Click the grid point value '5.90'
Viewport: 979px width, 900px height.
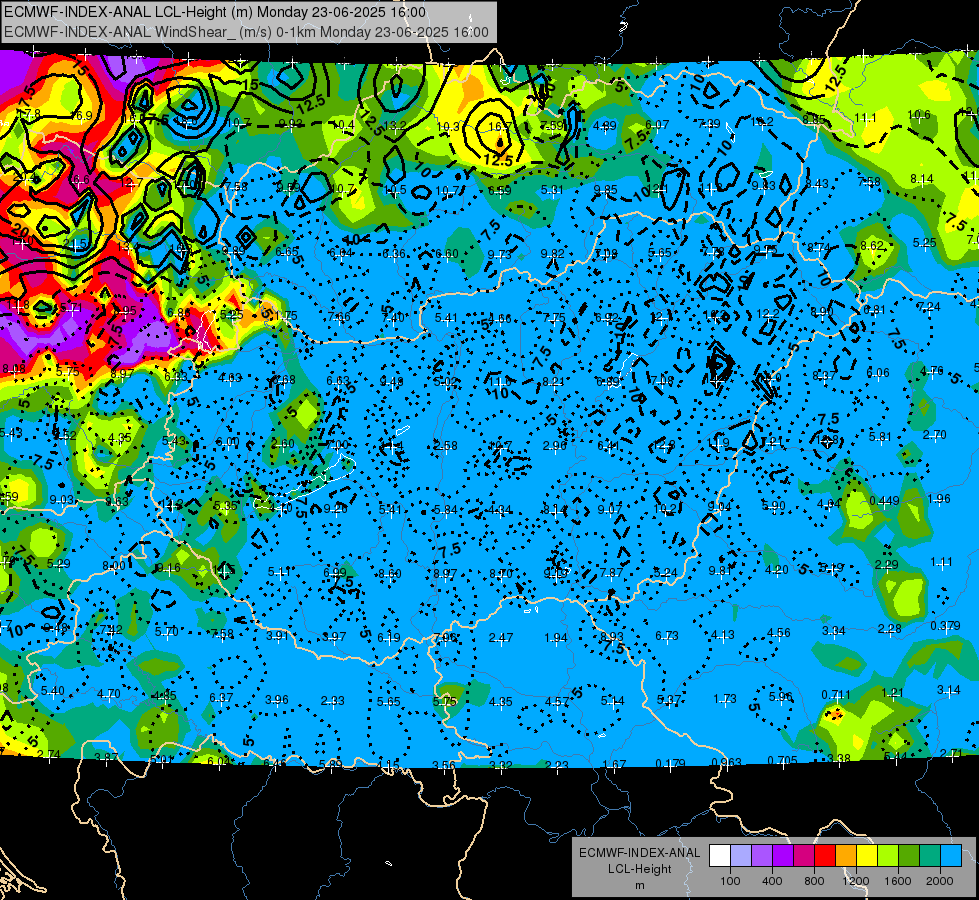[x=774, y=505]
